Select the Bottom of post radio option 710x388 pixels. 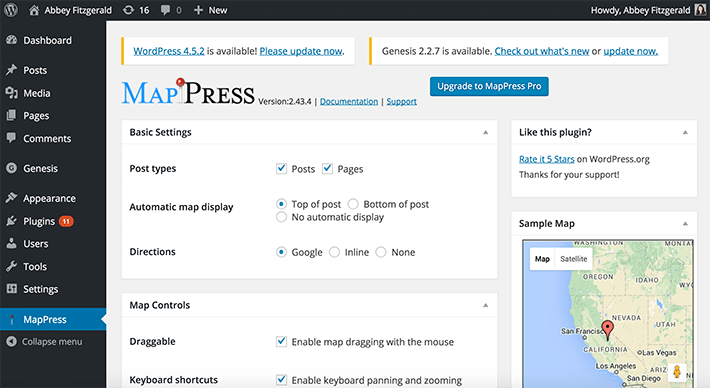tap(353, 204)
